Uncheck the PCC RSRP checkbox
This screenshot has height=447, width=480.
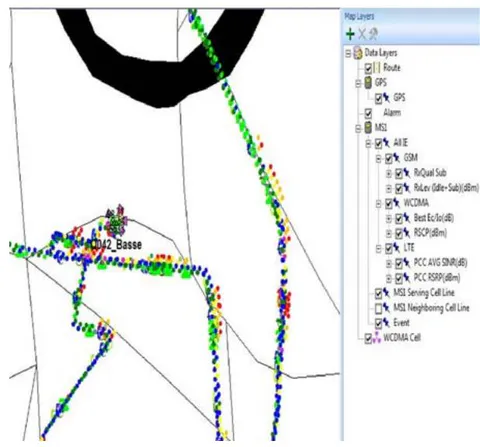399,278
